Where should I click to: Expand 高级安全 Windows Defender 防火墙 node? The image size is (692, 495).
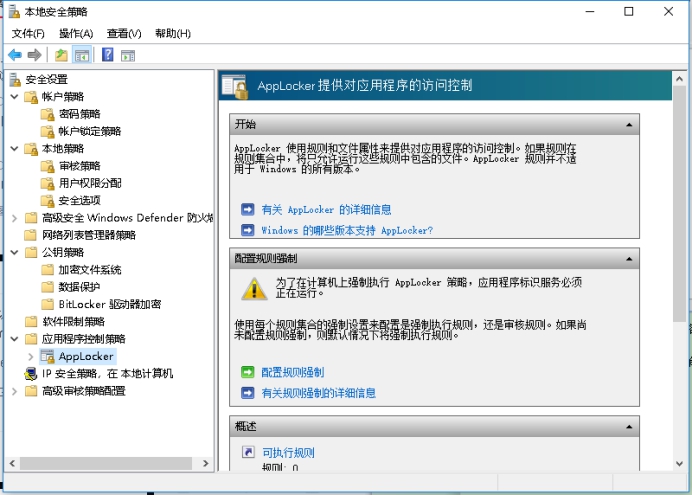click(x=14, y=218)
